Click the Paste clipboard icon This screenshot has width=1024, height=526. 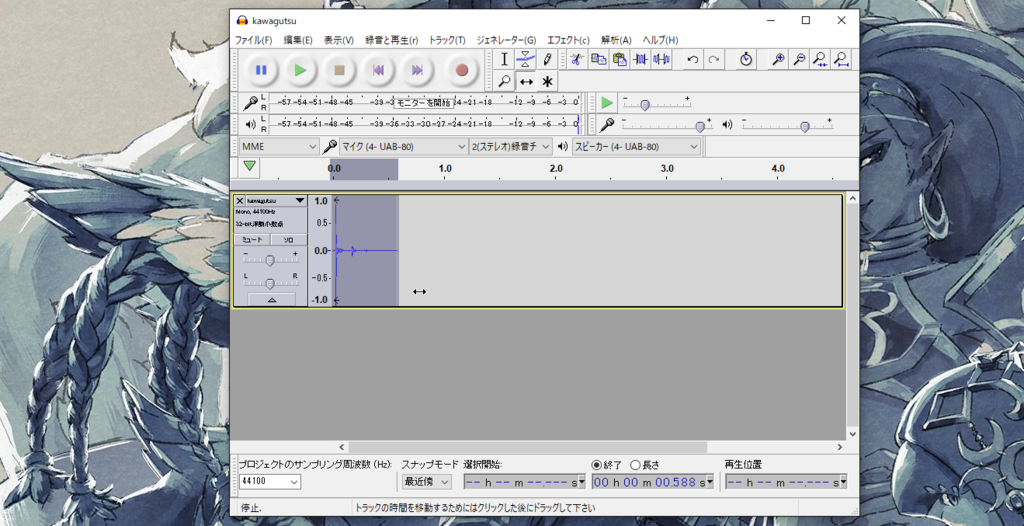pyautogui.click(x=619, y=59)
